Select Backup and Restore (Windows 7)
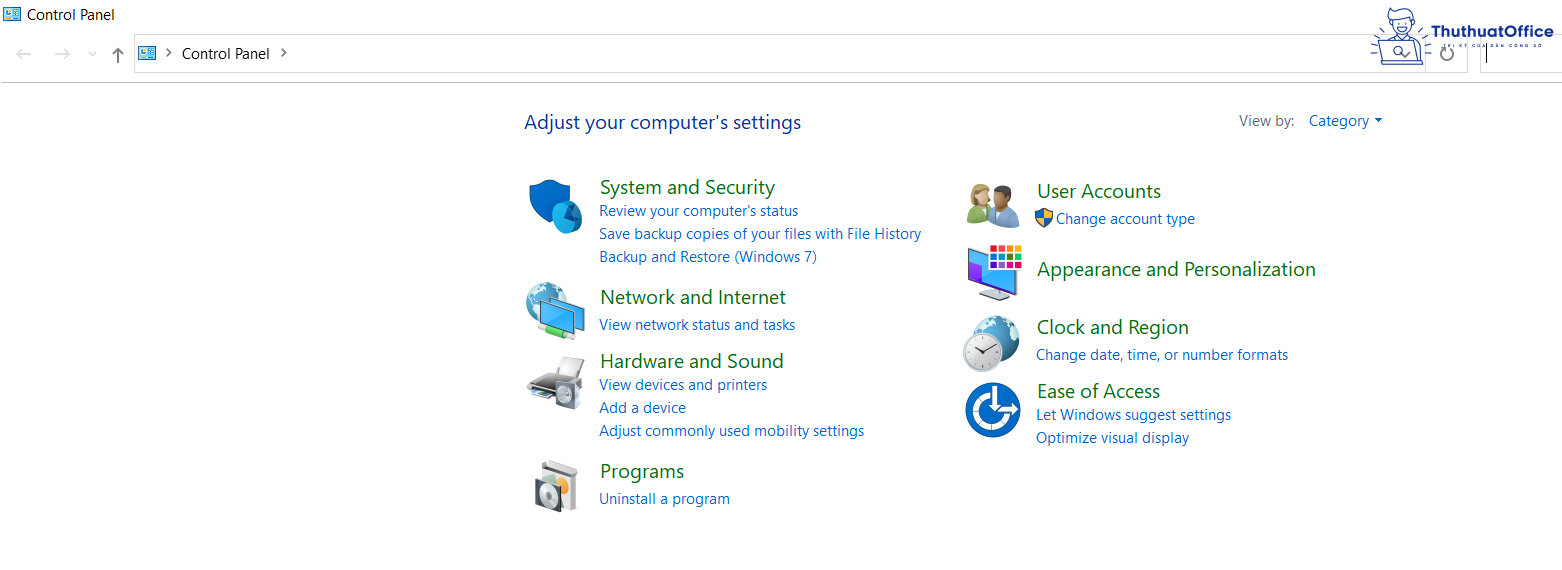Viewport: 1562px width, 570px height. point(707,257)
